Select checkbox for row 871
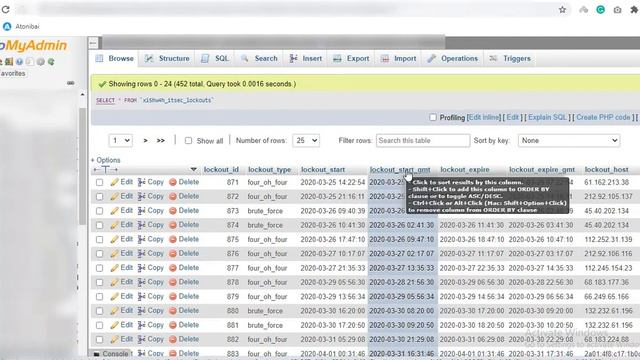Viewport: 640px width, 360px height. (x=100, y=182)
